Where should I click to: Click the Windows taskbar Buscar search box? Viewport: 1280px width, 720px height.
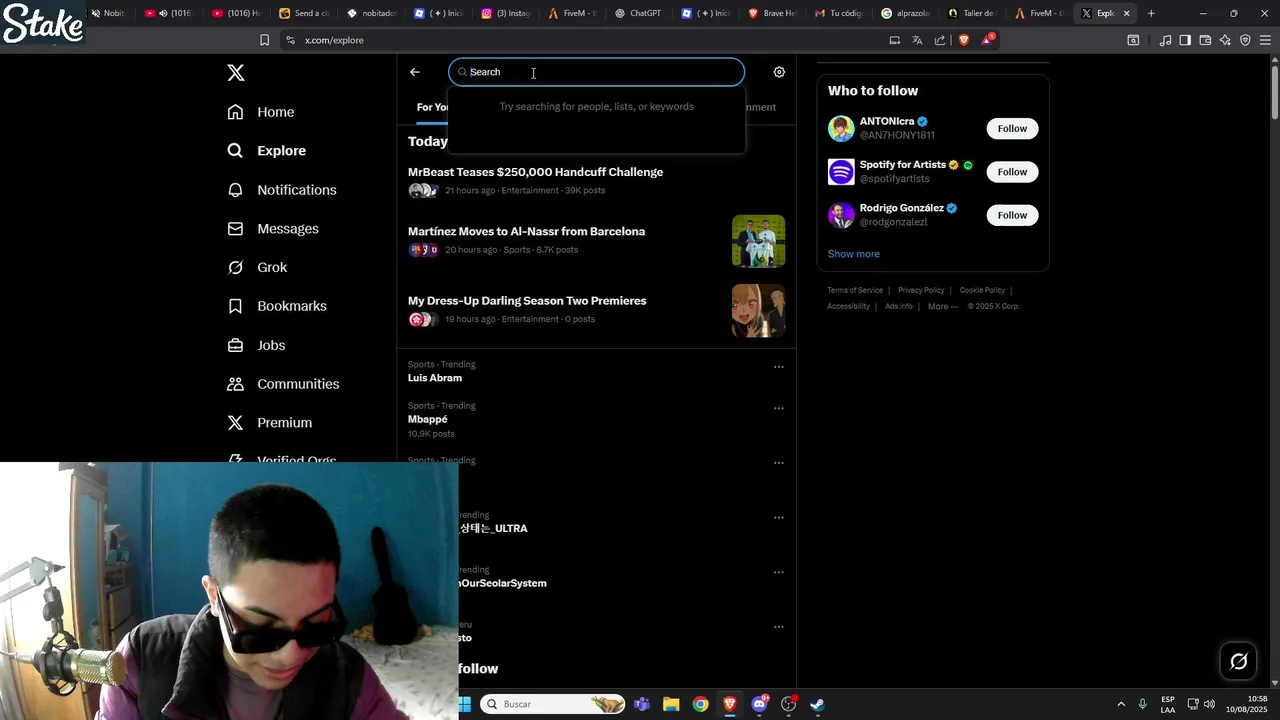click(x=552, y=704)
